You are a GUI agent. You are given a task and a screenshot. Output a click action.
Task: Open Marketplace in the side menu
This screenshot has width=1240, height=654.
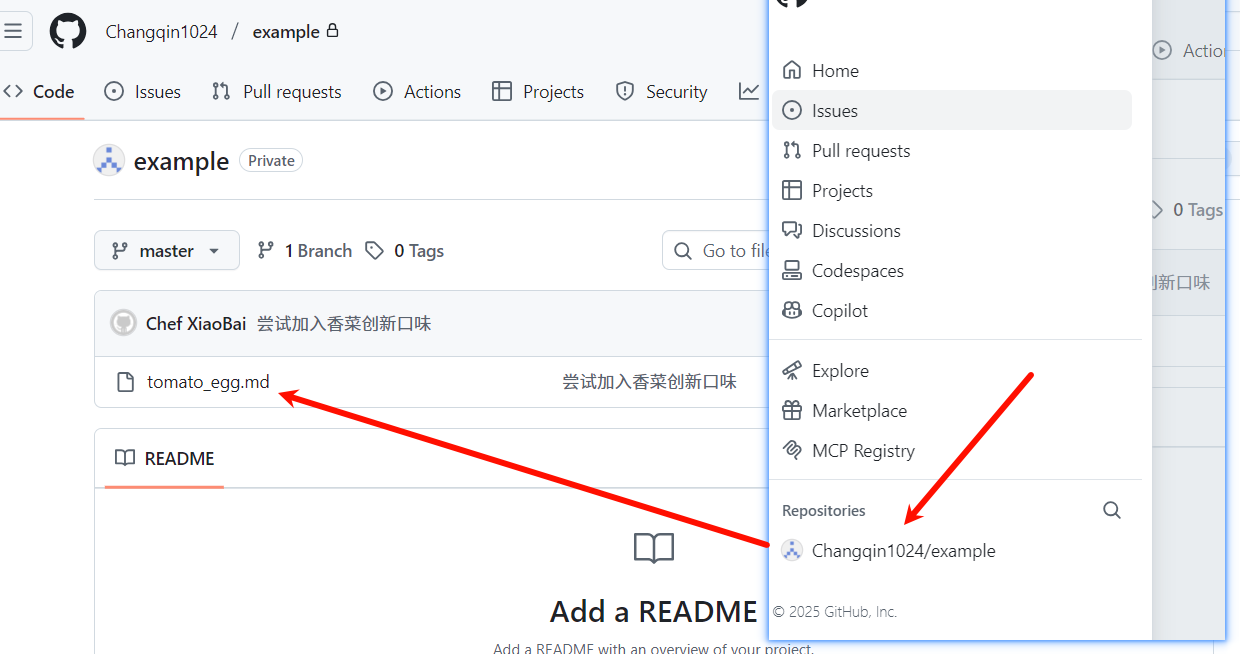[952, 411]
